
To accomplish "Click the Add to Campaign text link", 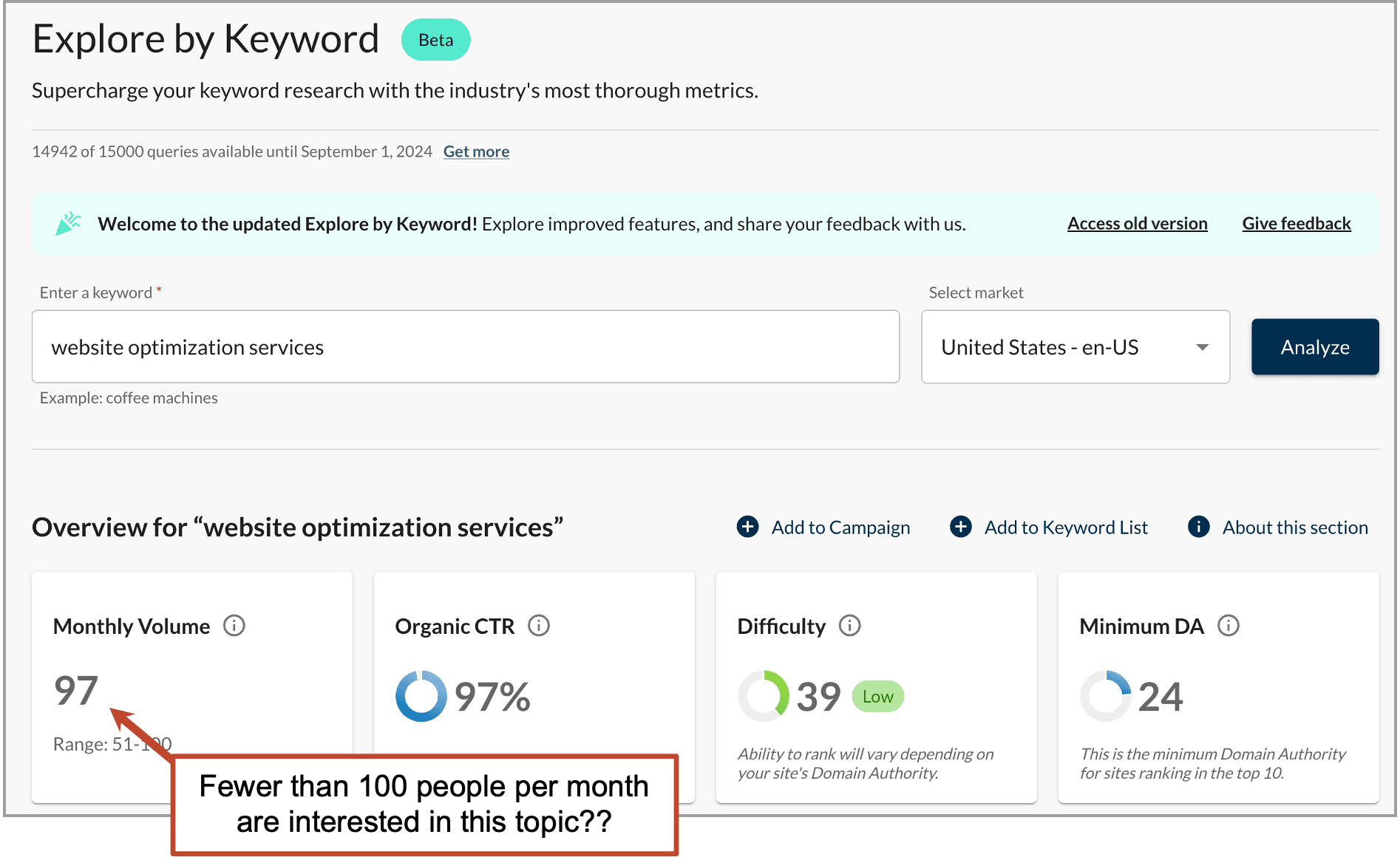I will pos(840,527).
